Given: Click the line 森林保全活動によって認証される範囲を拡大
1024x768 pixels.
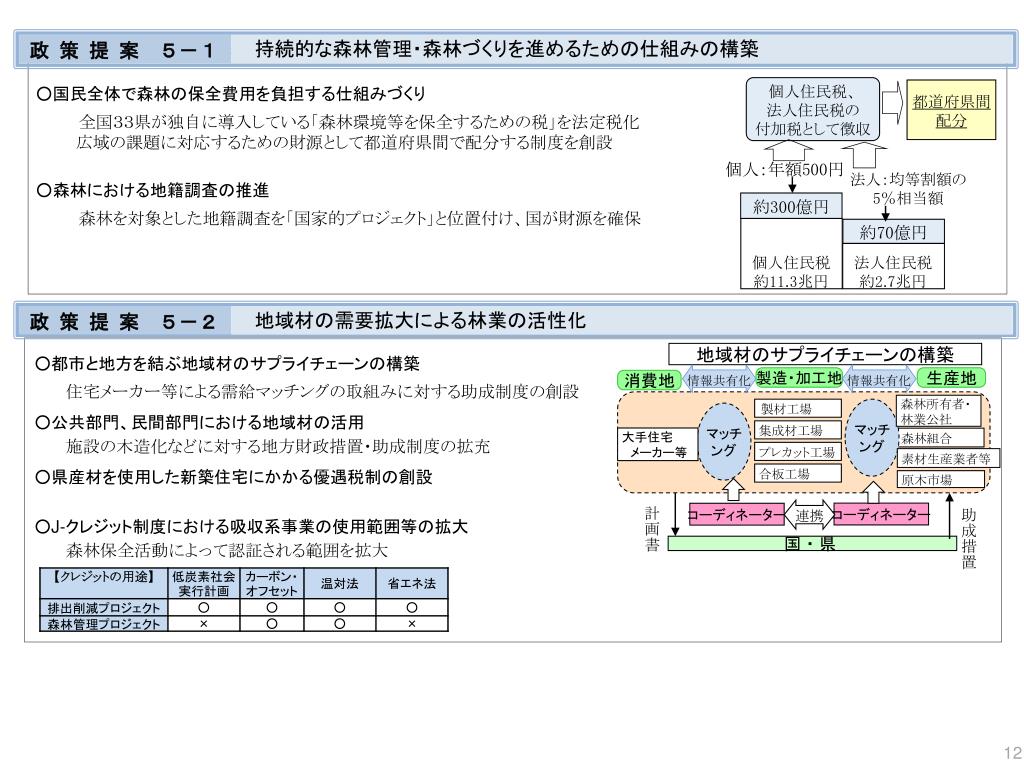Looking at the screenshot, I should point(227,550).
